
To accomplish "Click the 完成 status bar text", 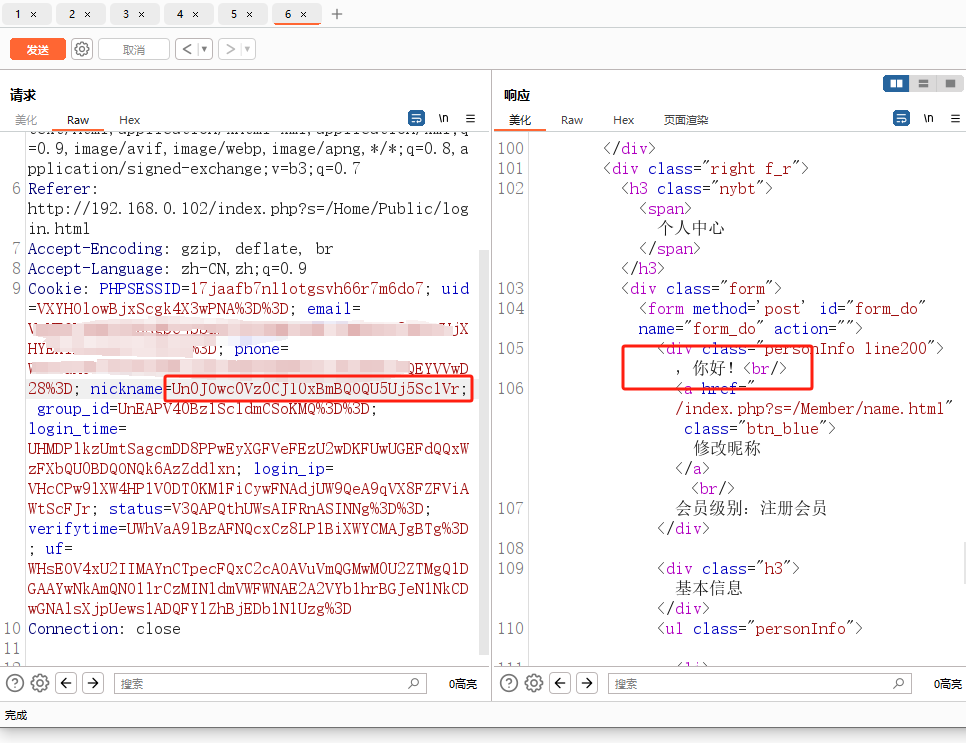I will click(16, 715).
